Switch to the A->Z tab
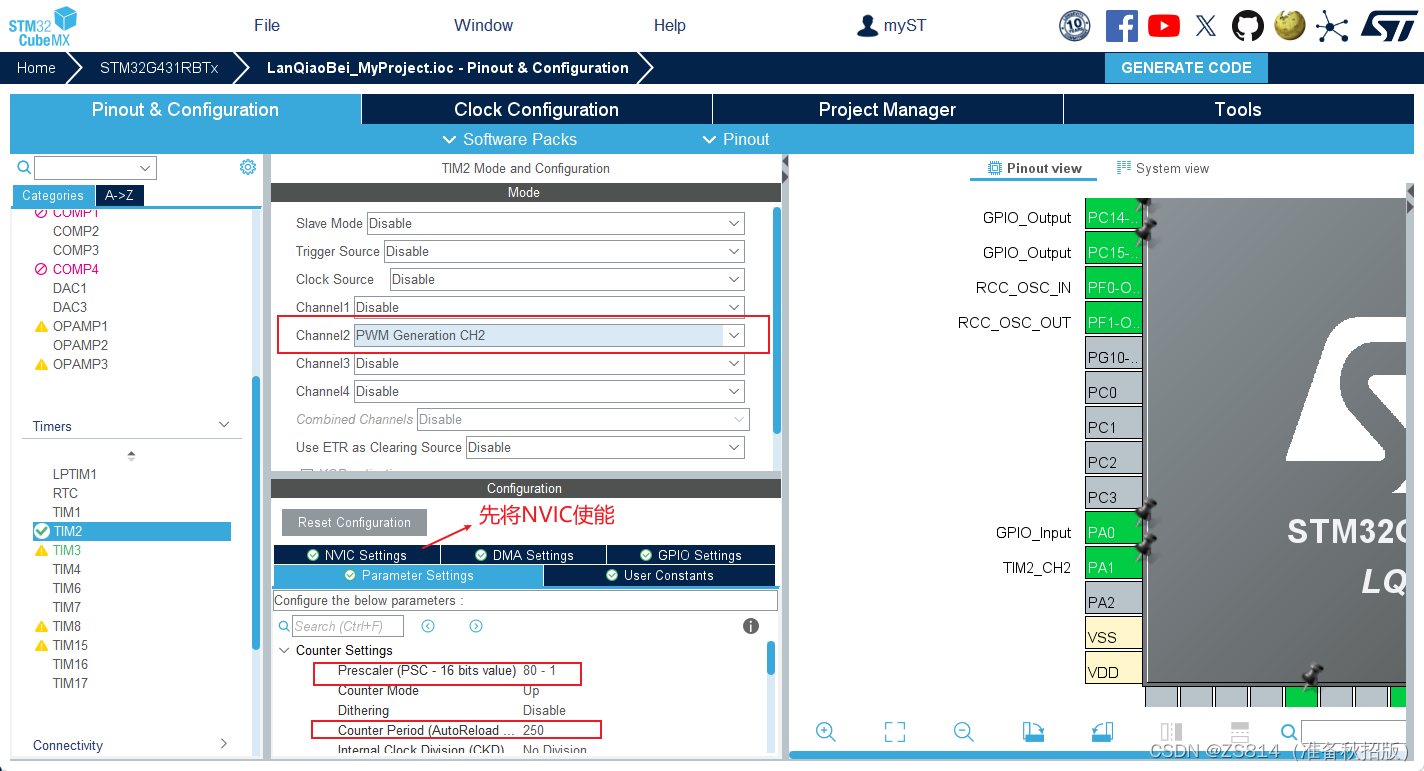The height and width of the screenshot is (771, 1424). (x=119, y=196)
